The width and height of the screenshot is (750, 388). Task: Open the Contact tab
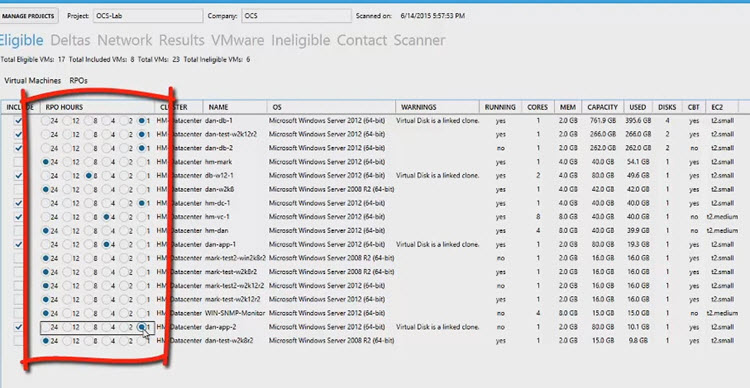tap(362, 40)
